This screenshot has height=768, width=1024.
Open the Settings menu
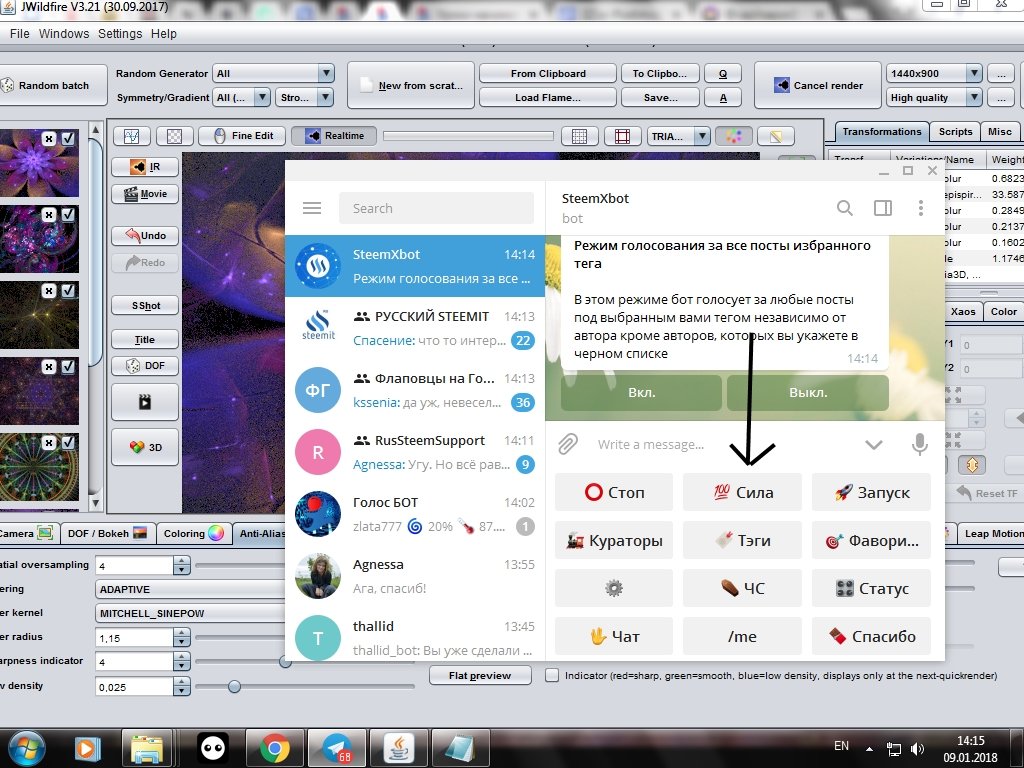120,33
